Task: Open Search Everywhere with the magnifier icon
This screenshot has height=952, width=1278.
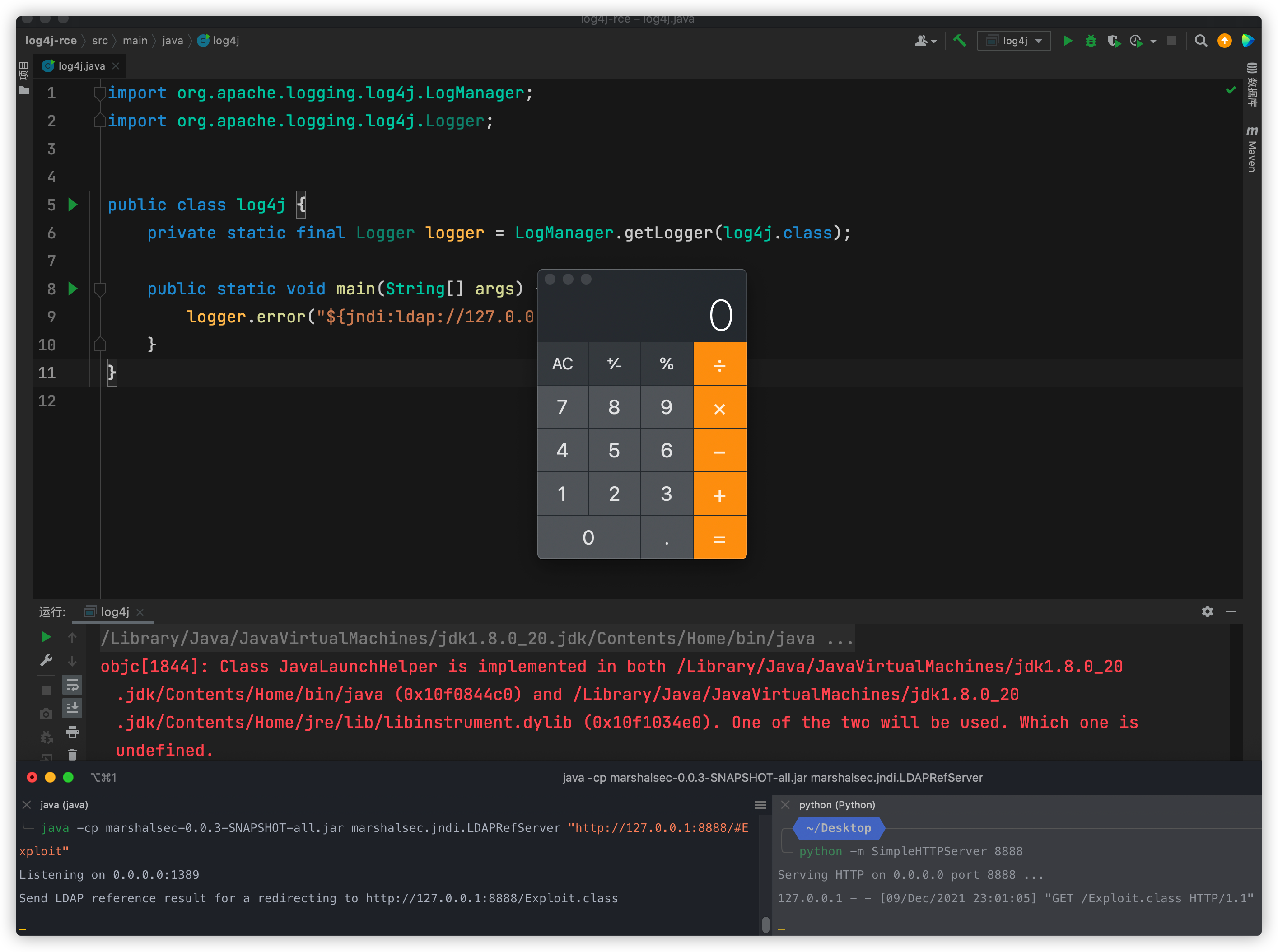Action: point(1201,40)
